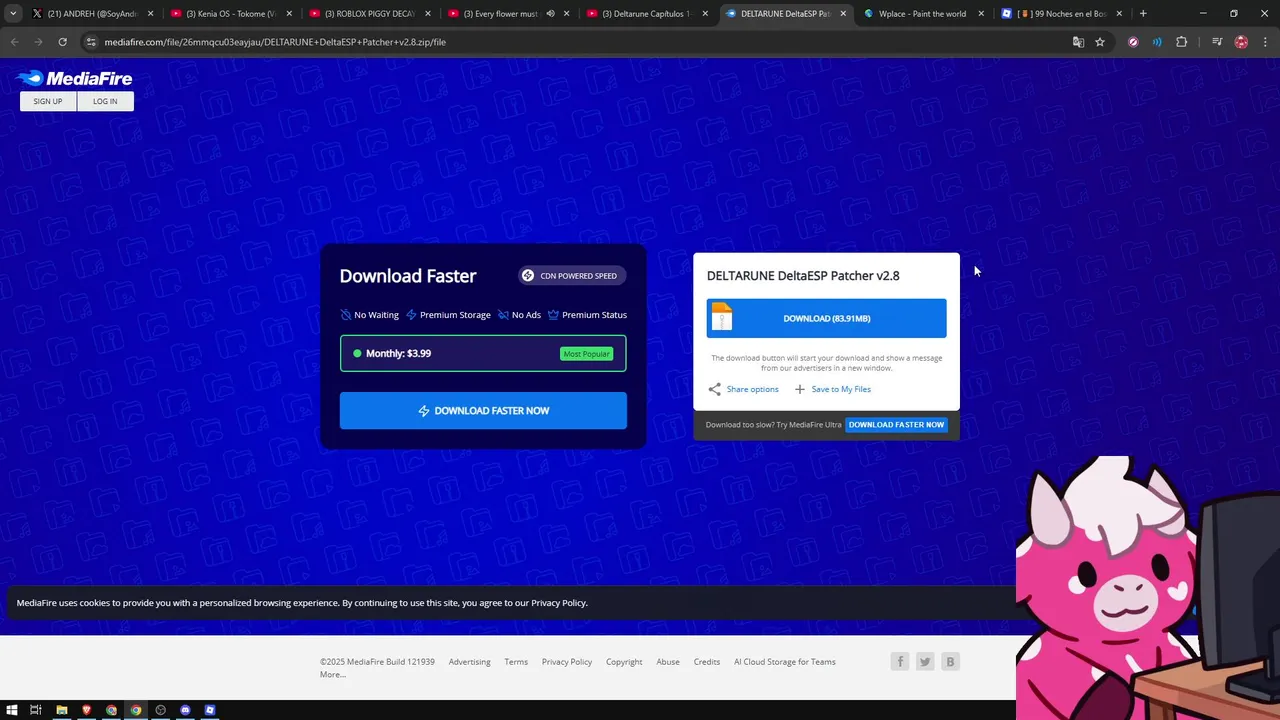Open the Copyright footer link
The image size is (1280, 720).
pos(624,662)
